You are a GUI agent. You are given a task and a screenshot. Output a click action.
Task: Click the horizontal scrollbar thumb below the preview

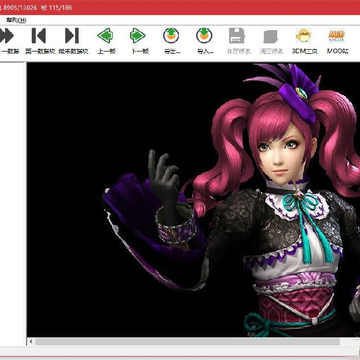(187, 342)
